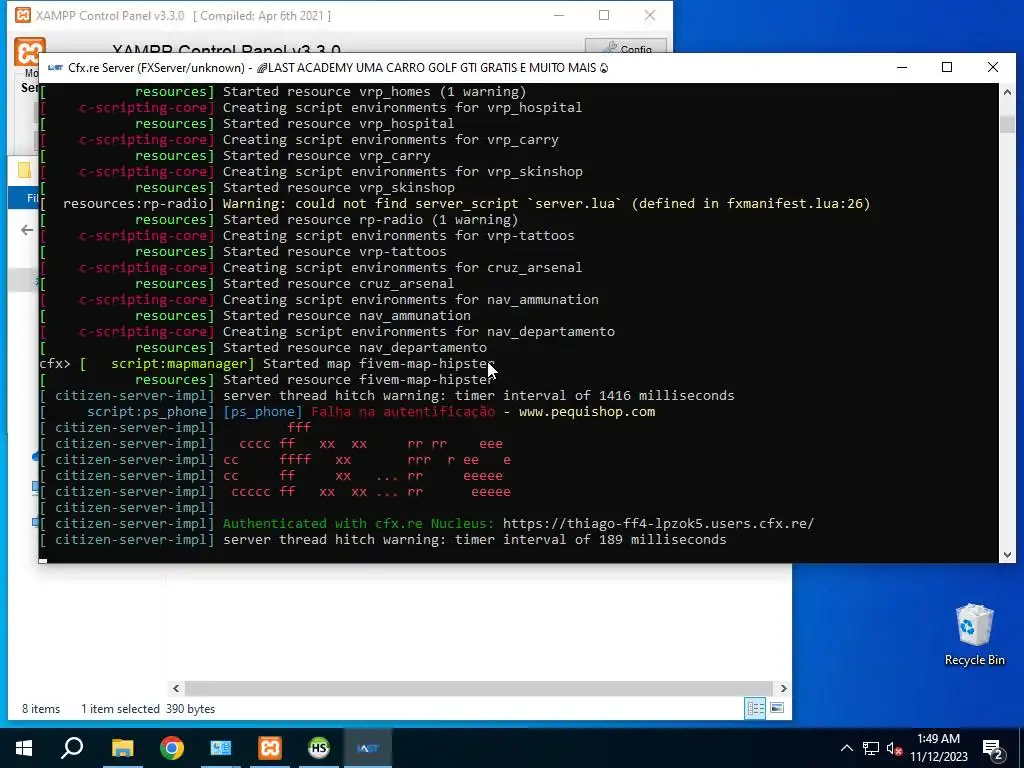Show hidden system tray icons
Screen dimensions: 1024x768
pyautogui.click(x=846, y=748)
